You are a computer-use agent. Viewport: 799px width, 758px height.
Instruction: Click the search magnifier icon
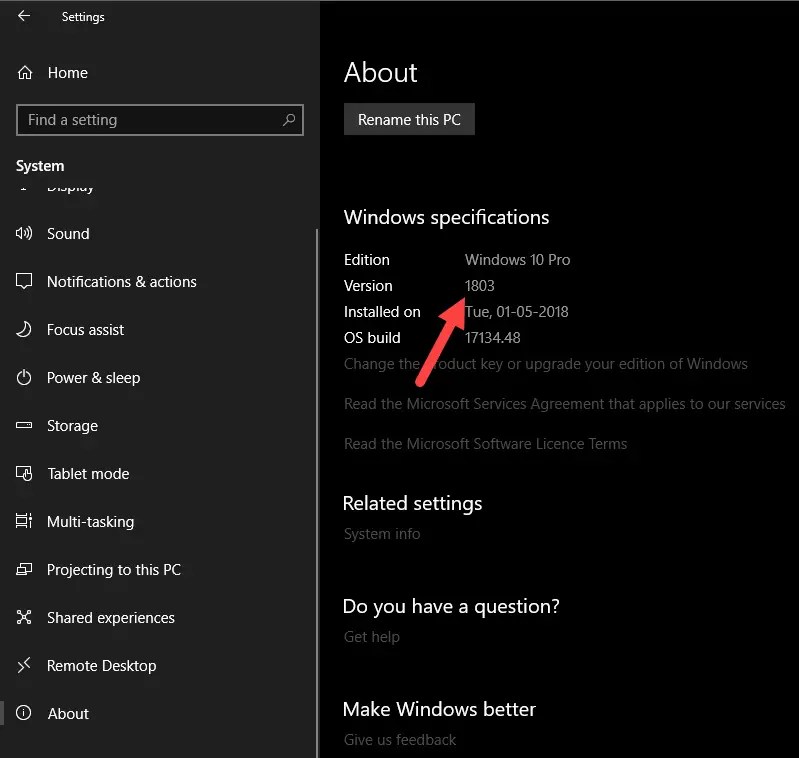tap(289, 120)
